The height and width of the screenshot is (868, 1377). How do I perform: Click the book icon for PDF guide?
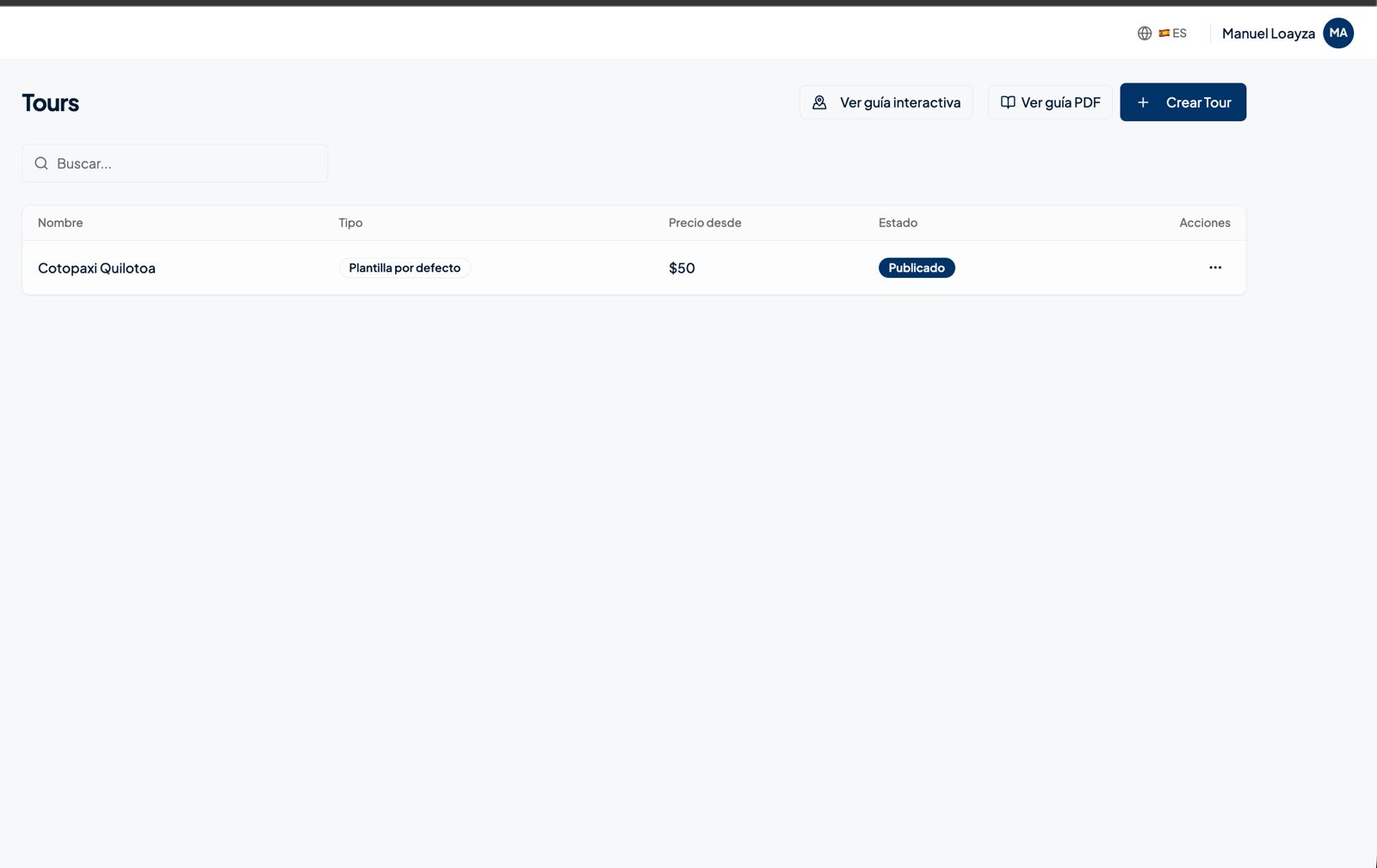(x=1008, y=102)
